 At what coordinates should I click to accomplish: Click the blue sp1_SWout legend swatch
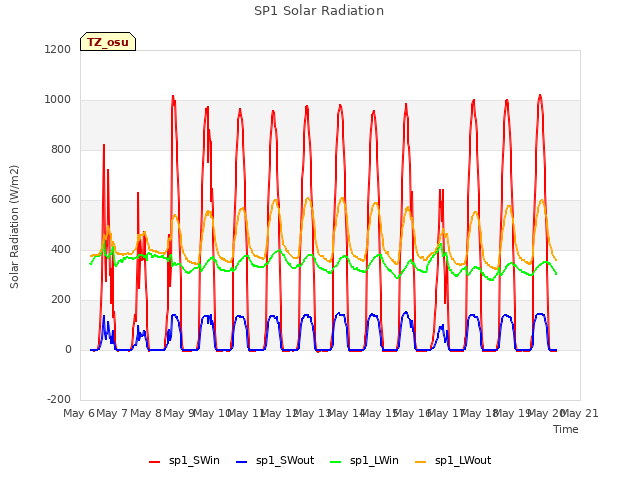click(x=242, y=462)
